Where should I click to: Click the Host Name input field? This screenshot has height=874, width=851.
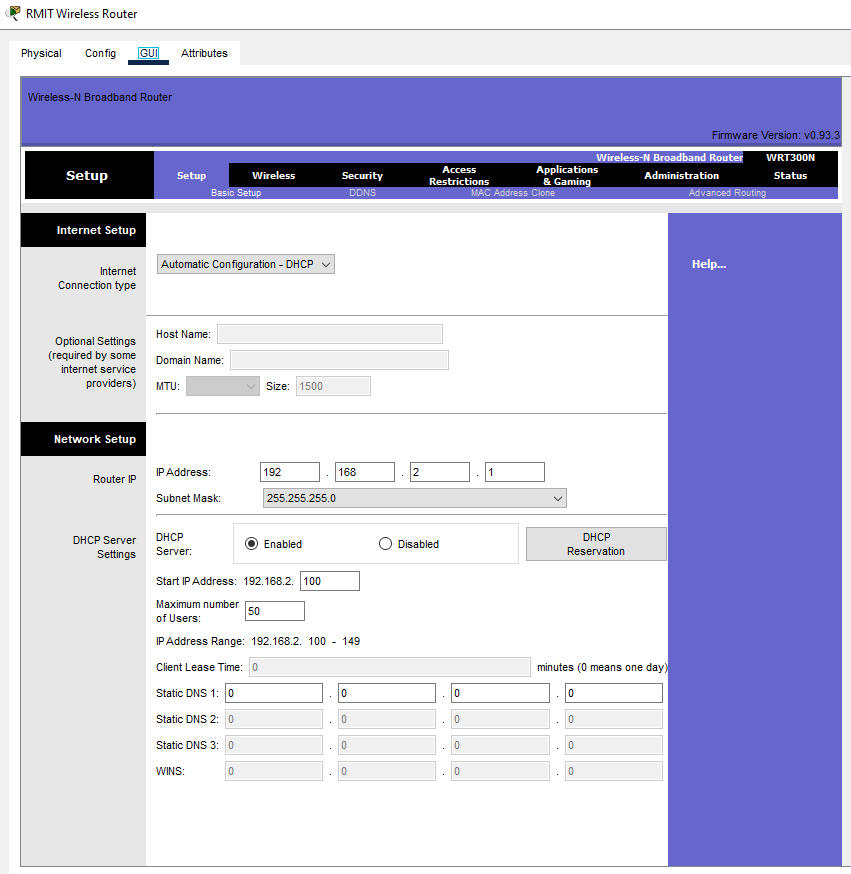point(330,334)
